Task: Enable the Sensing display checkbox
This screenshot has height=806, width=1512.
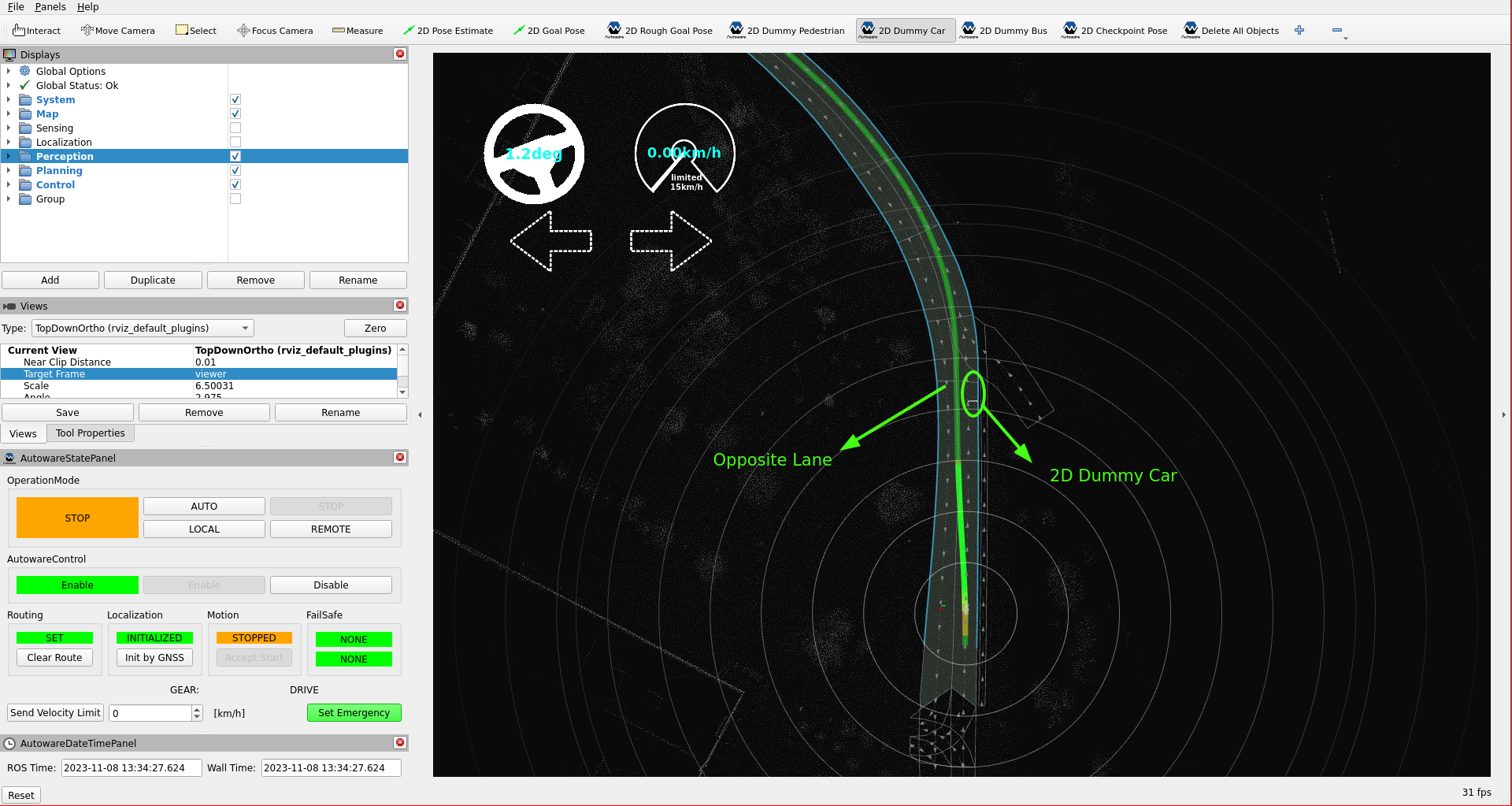Action: pos(235,128)
